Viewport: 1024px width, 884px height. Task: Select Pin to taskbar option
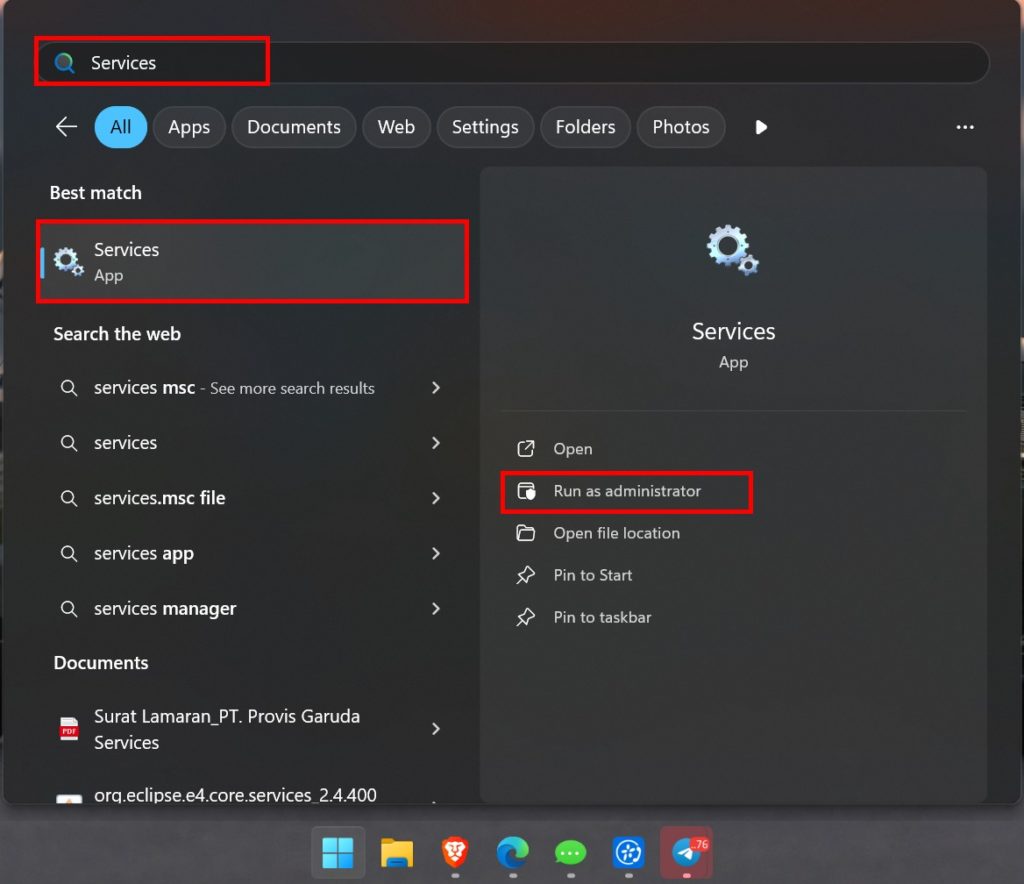pyautogui.click(x=602, y=617)
